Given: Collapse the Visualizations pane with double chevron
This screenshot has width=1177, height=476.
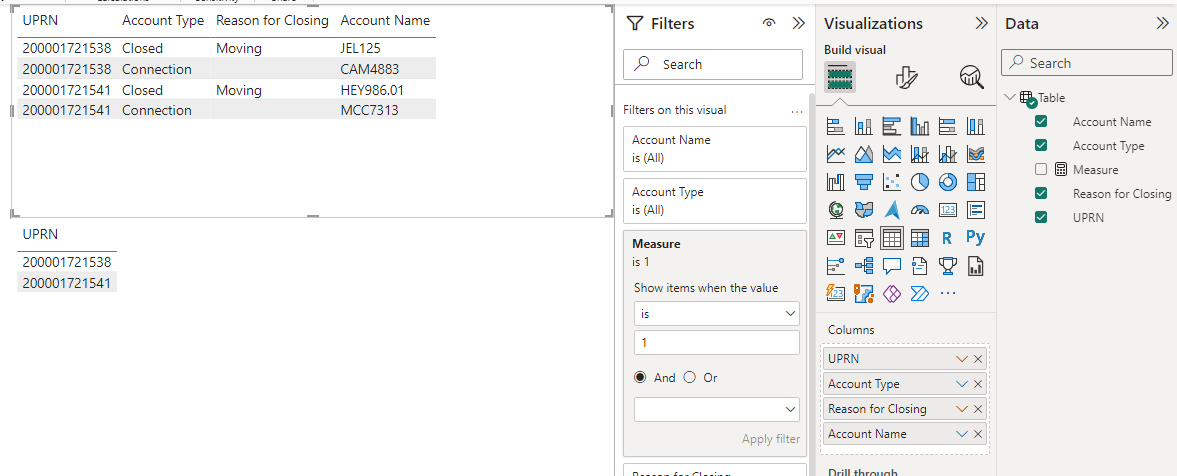Looking at the screenshot, I should point(981,23).
